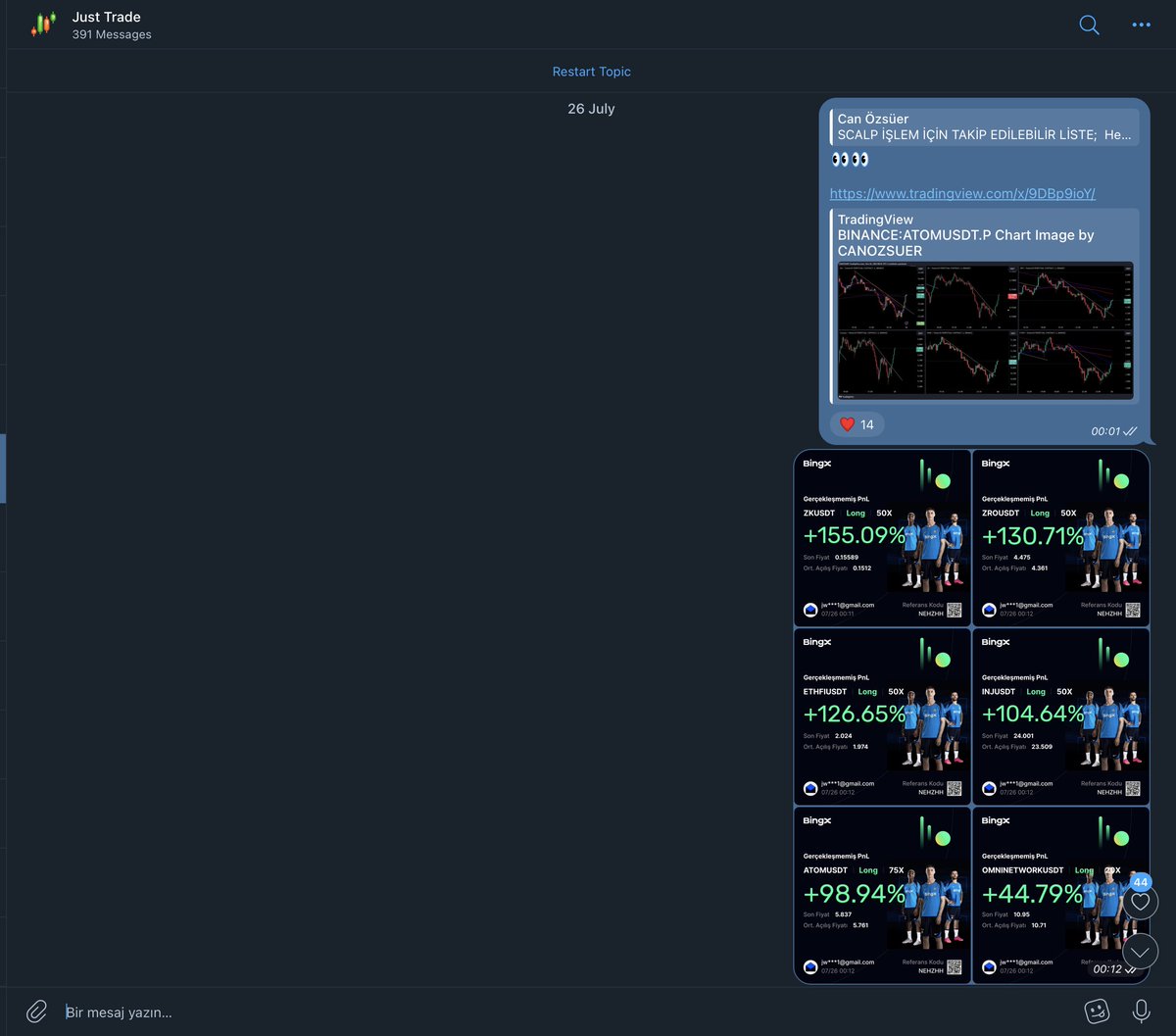Image resolution: width=1176 pixels, height=1036 pixels.
Task: Click the TradingView preview site name
Action: (875, 220)
